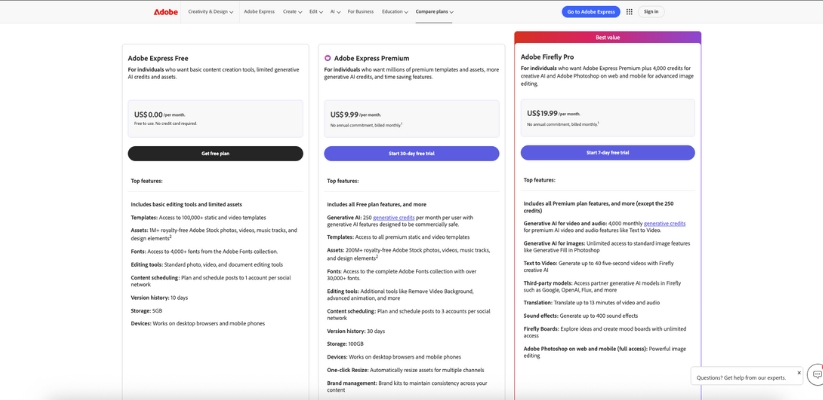Click 'Firefly Boards' feature line
The width and height of the screenshot is (823, 400).
coord(605,332)
